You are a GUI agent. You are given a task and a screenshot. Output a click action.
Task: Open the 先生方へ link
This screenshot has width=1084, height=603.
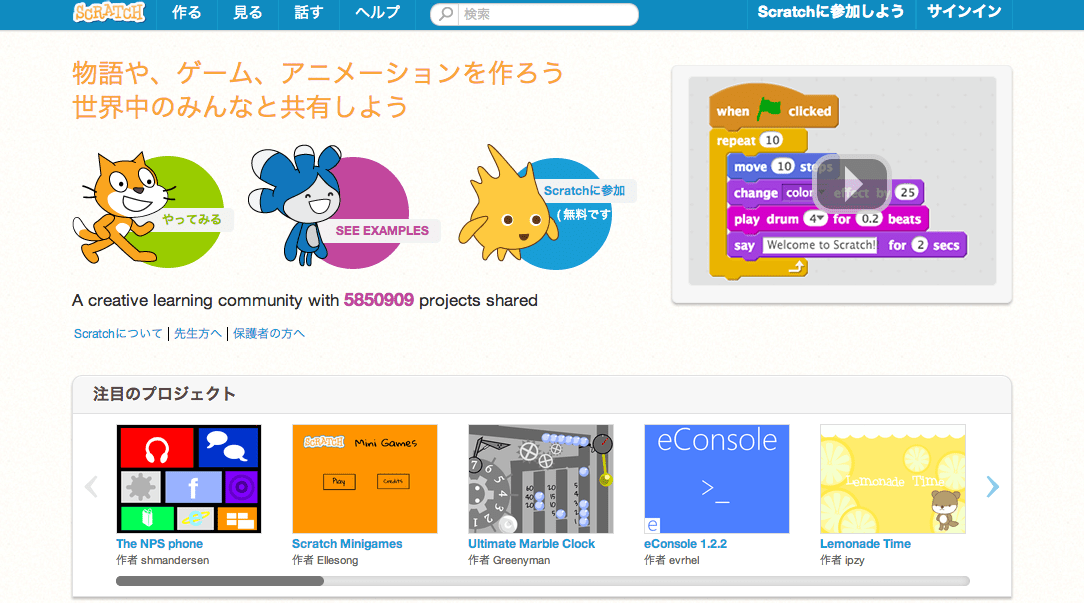pos(198,333)
